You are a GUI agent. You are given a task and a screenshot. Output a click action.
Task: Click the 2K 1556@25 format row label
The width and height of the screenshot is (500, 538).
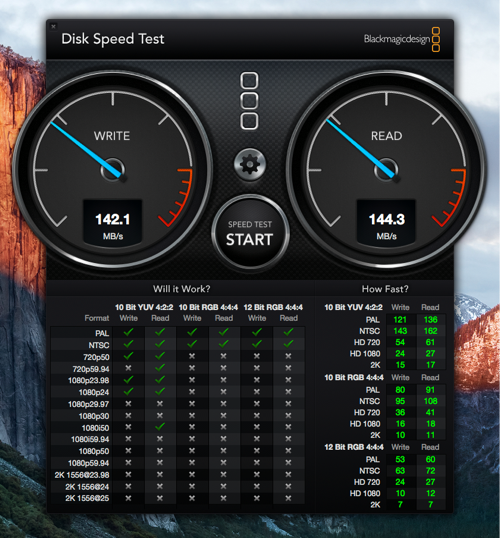click(87, 498)
